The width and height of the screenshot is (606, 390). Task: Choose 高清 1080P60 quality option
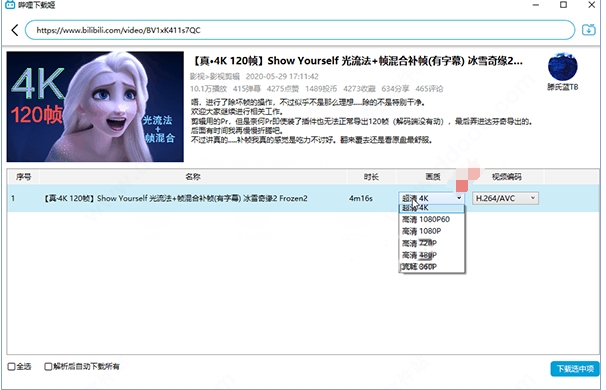click(431, 219)
